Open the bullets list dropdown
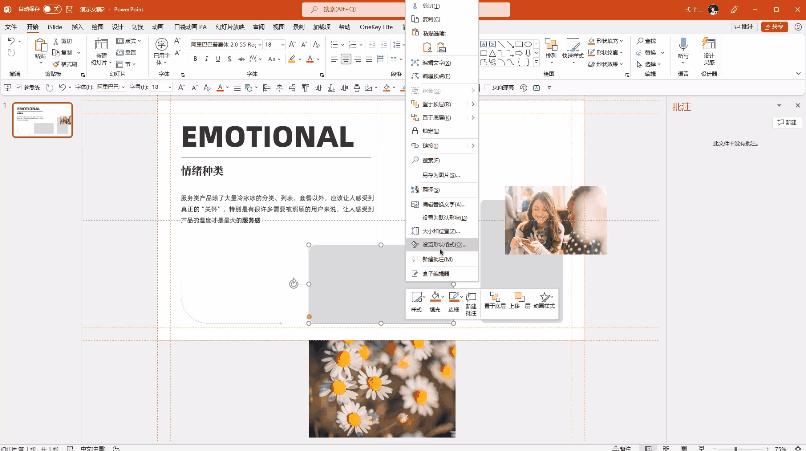Screen dimensions: 806x451 (x=341, y=45)
